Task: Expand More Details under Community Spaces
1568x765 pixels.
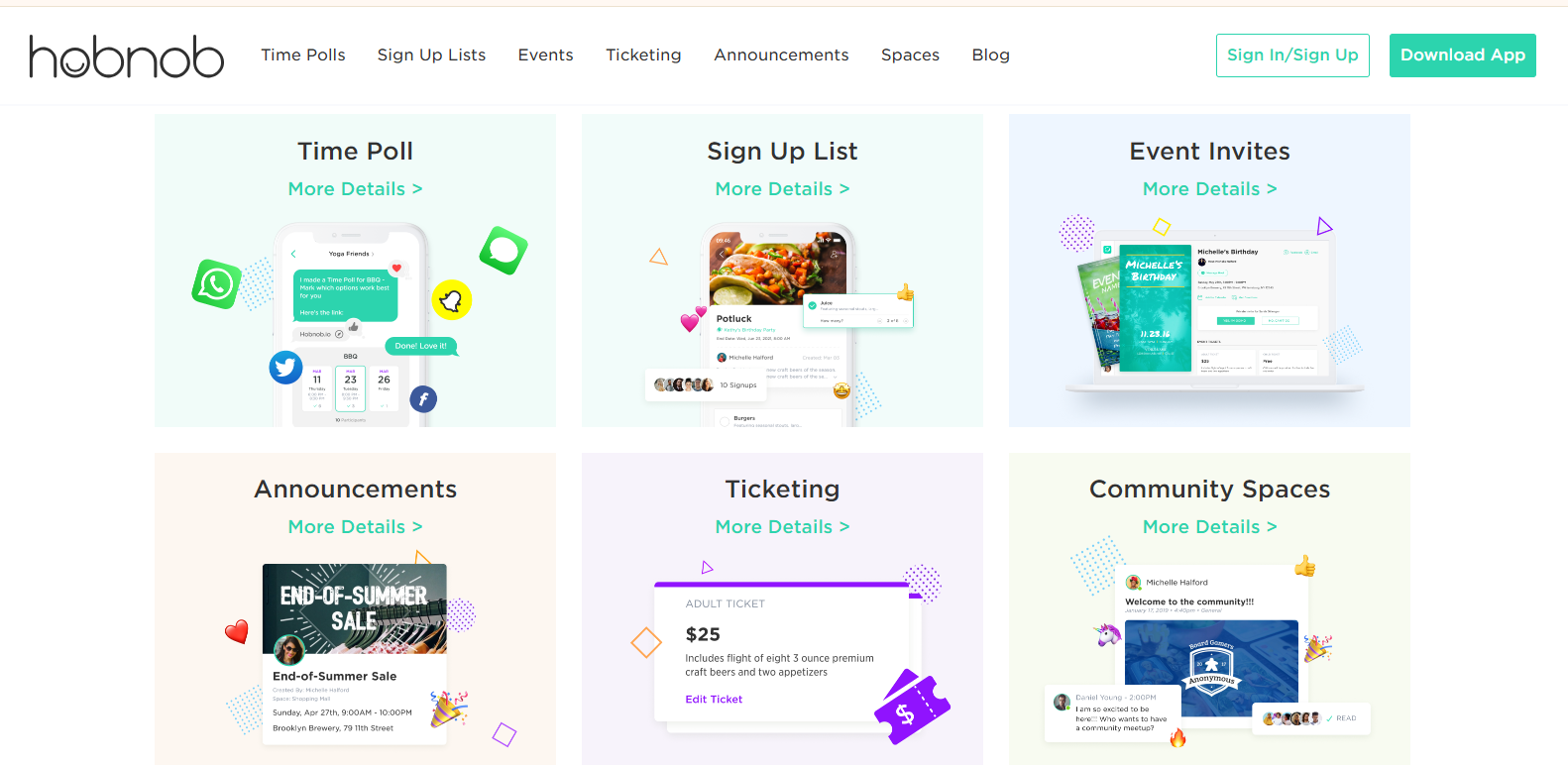Action: (1209, 527)
